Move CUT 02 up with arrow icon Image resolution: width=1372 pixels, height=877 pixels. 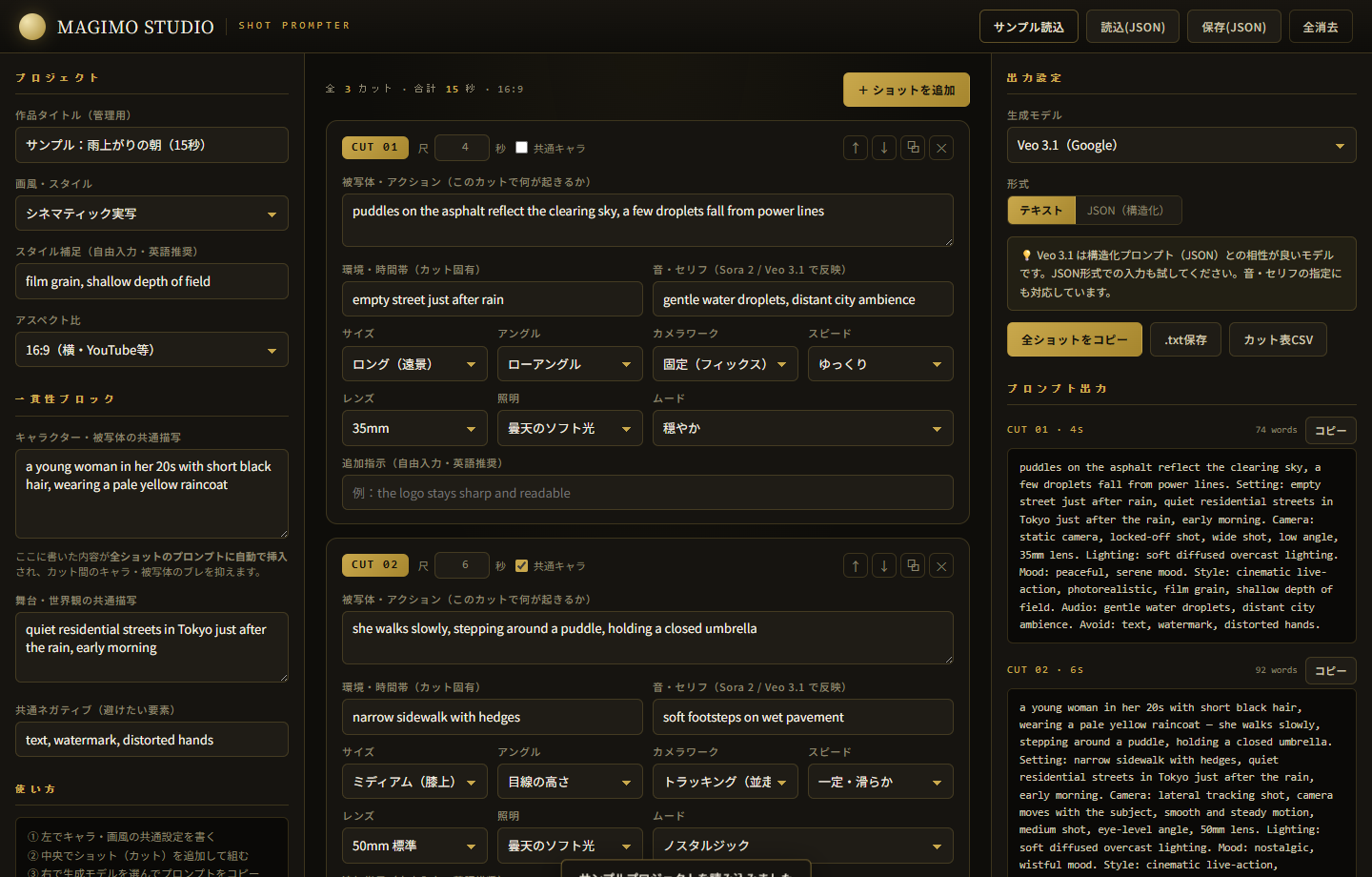pyautogui.click(x=856, y=565)
